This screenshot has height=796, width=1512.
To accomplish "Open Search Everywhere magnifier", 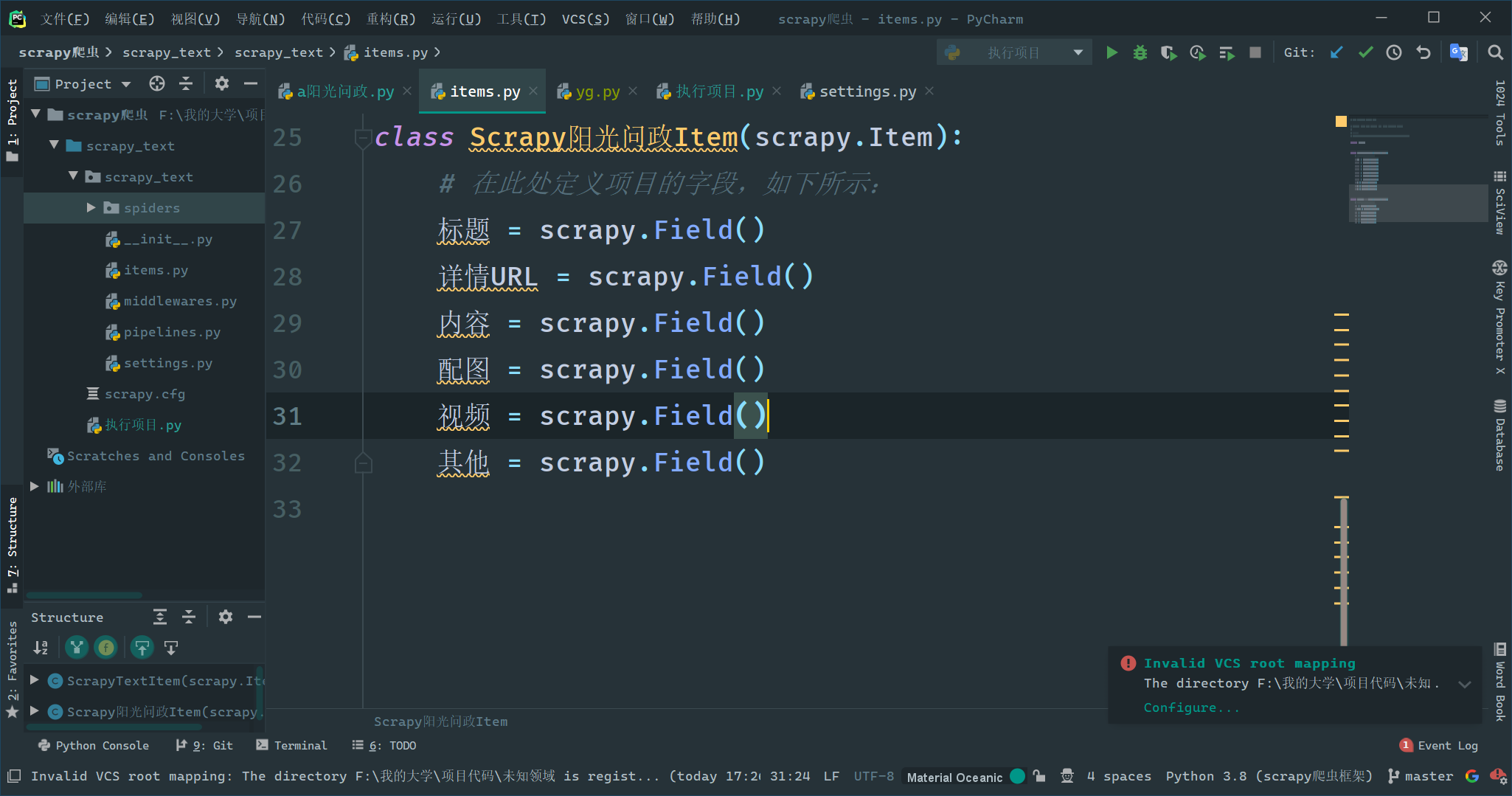I will tap(1495, 52).
